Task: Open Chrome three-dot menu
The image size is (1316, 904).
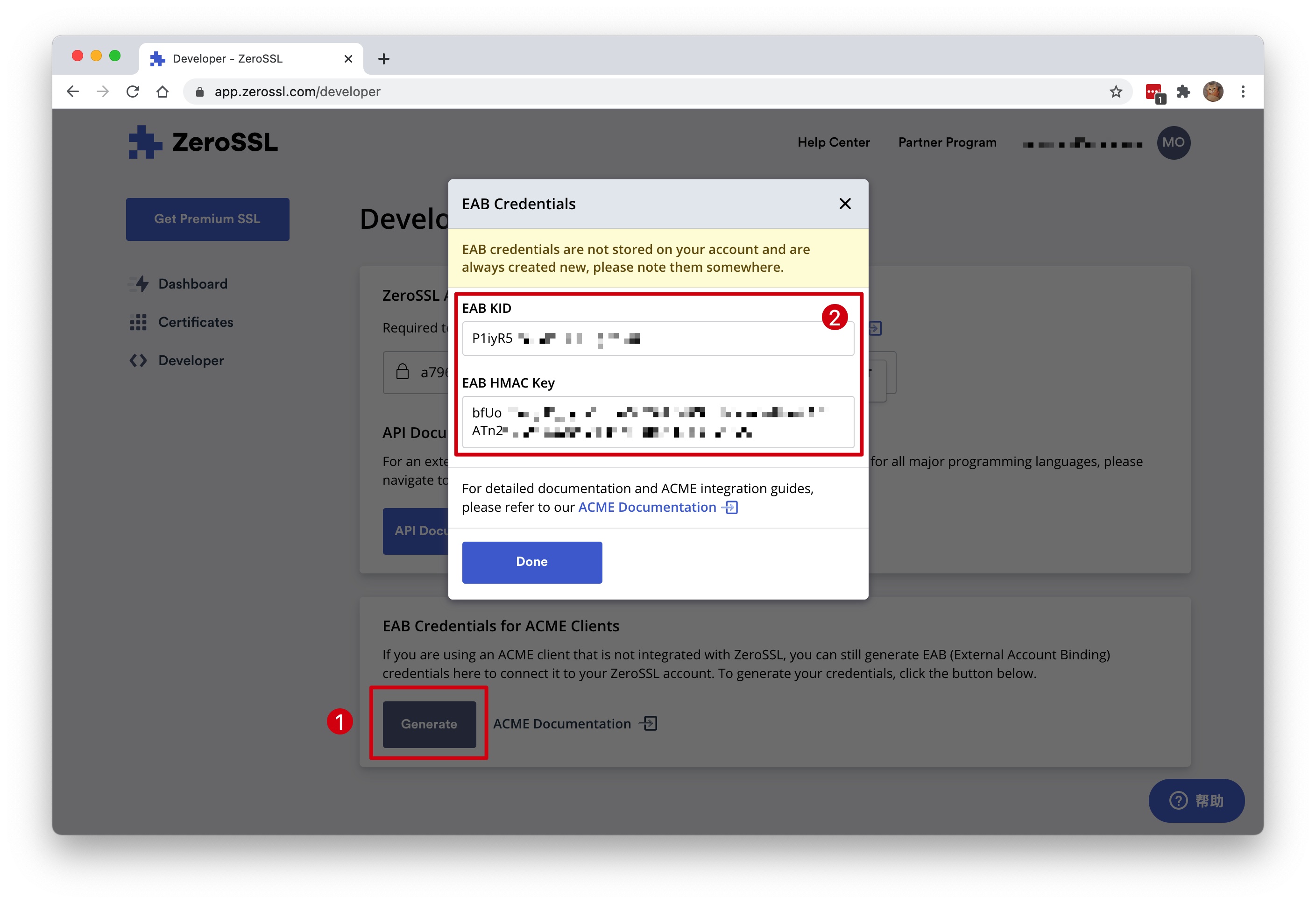Action: click(1242, 92)
